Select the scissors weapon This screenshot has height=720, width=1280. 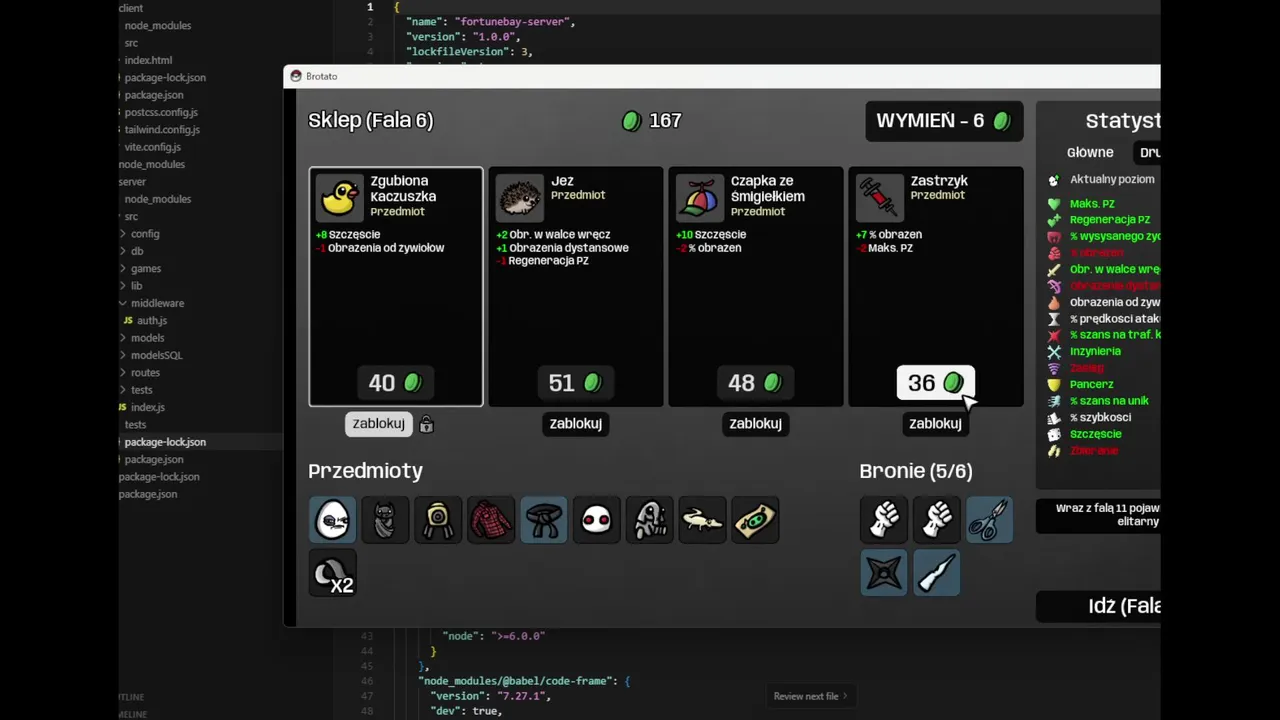point(989,520)
